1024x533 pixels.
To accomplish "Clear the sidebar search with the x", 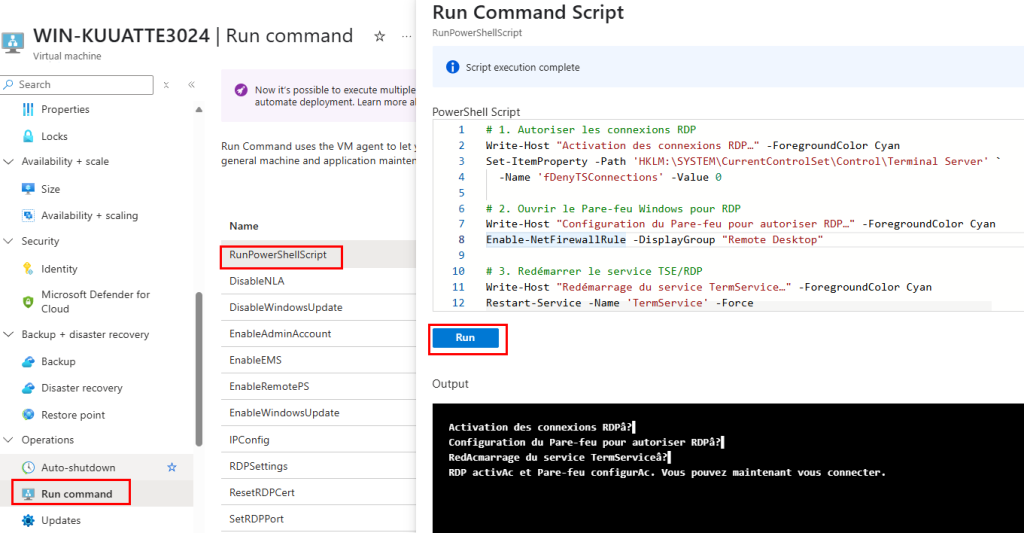I will [x=167, y=85].
